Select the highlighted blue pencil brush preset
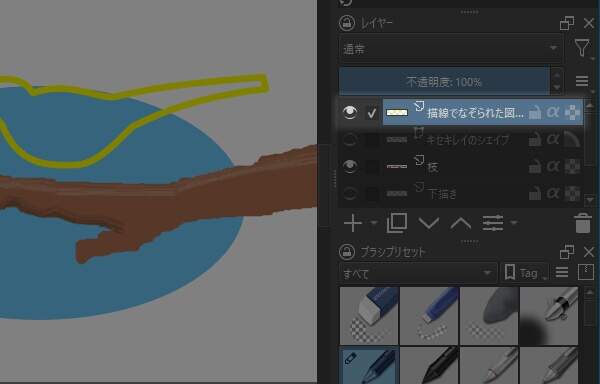This screenshot has width=600, height=384. click(x=369, y=365)
